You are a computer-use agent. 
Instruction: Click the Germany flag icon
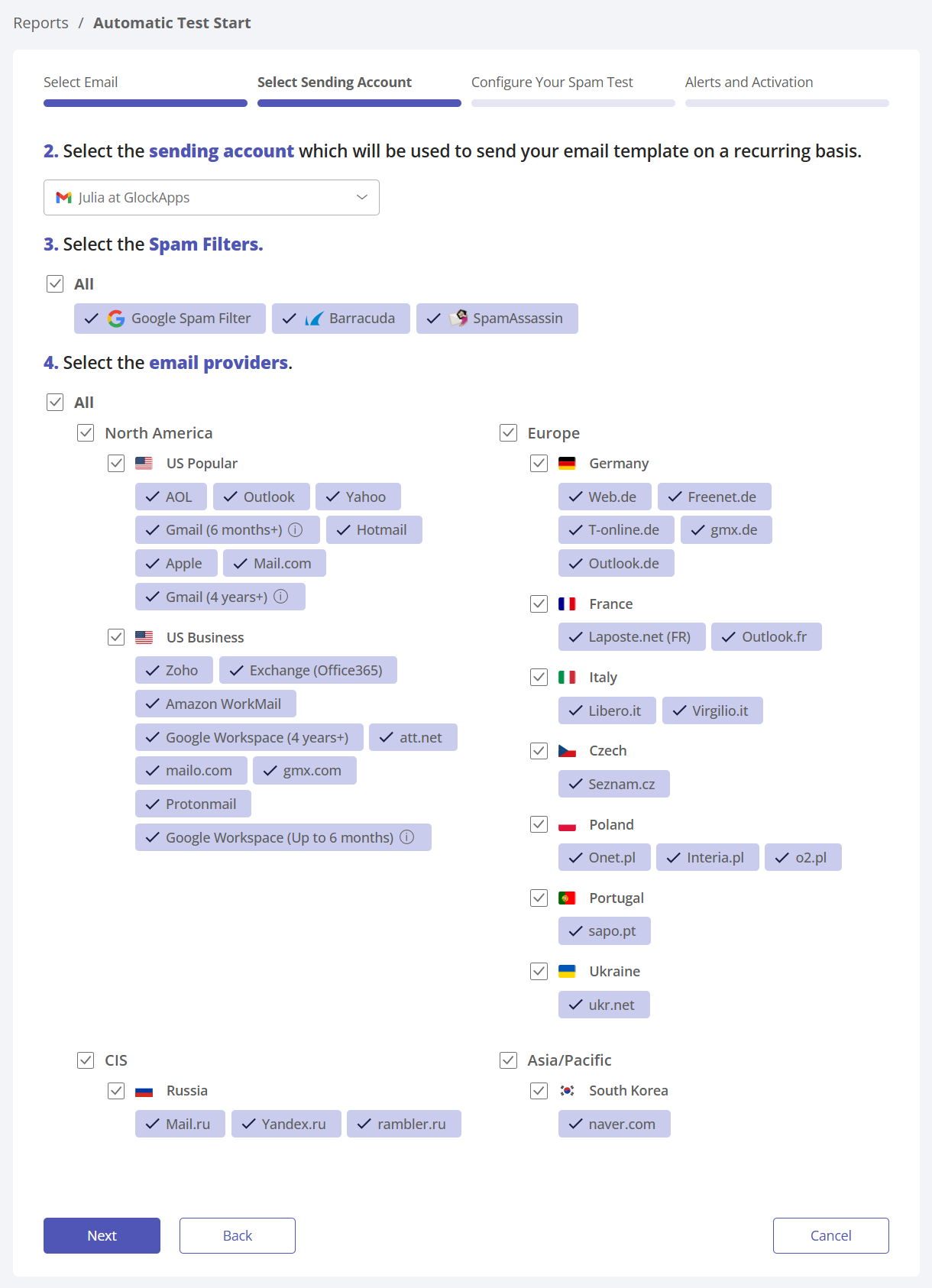(x=567, y=463)
